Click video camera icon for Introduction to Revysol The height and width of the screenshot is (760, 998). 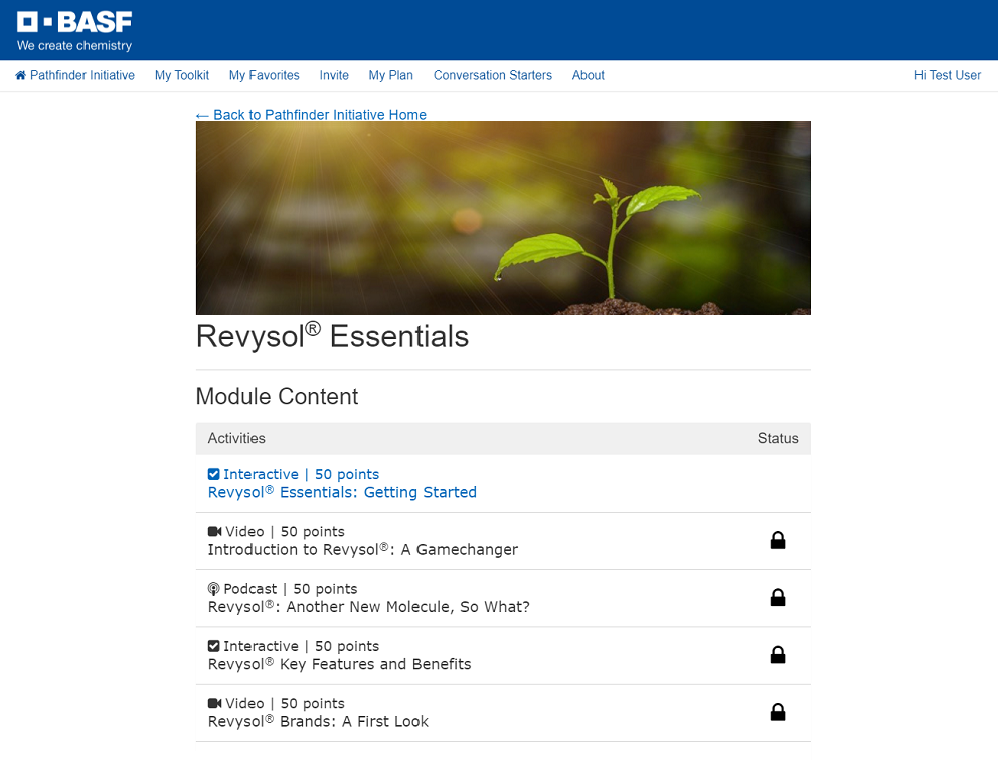click(x=214, y=531)
